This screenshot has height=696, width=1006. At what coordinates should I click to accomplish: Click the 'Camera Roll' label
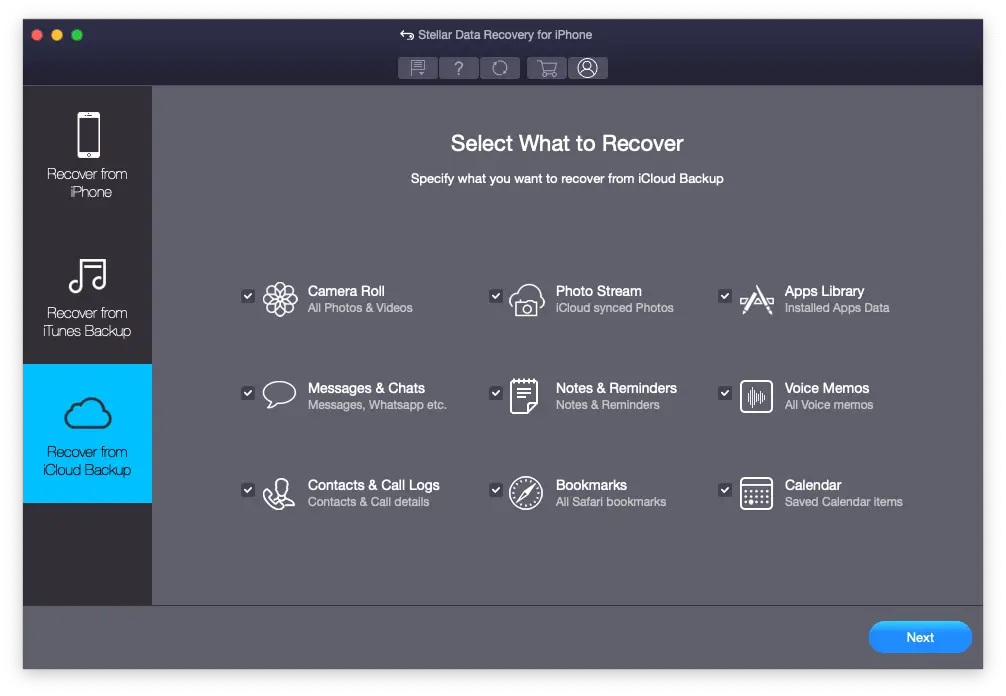tap(346, 291)
